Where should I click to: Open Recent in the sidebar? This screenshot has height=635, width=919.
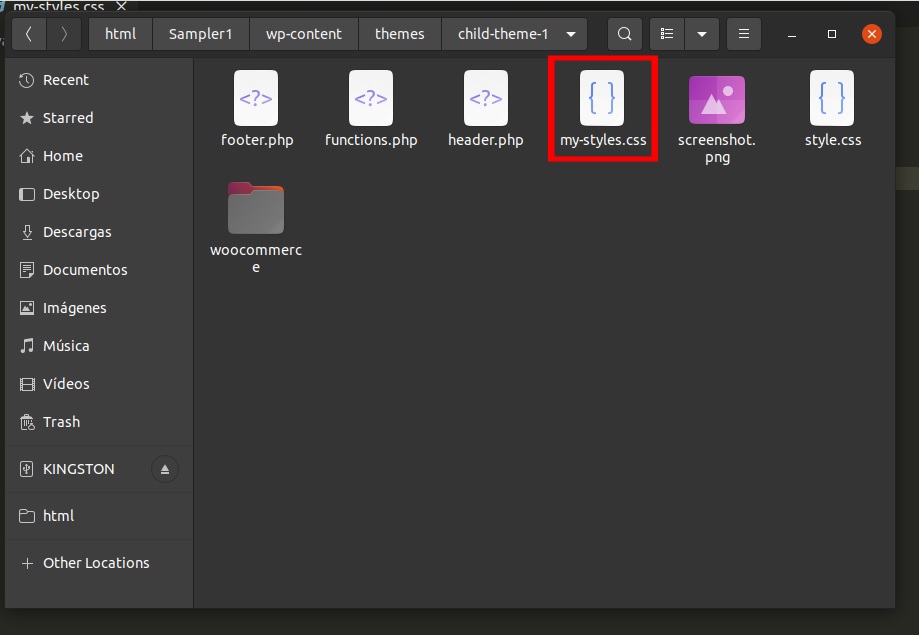point(99,80)
